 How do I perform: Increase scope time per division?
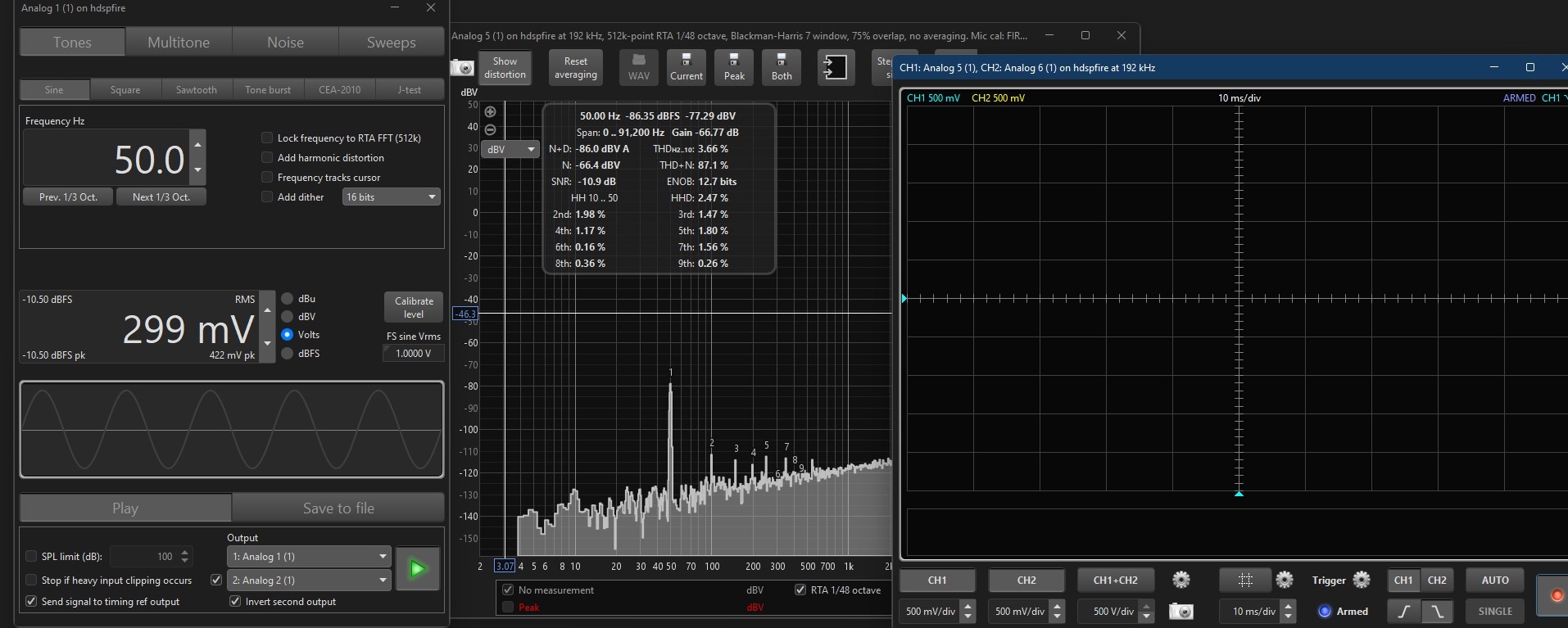click(1289, 607)
